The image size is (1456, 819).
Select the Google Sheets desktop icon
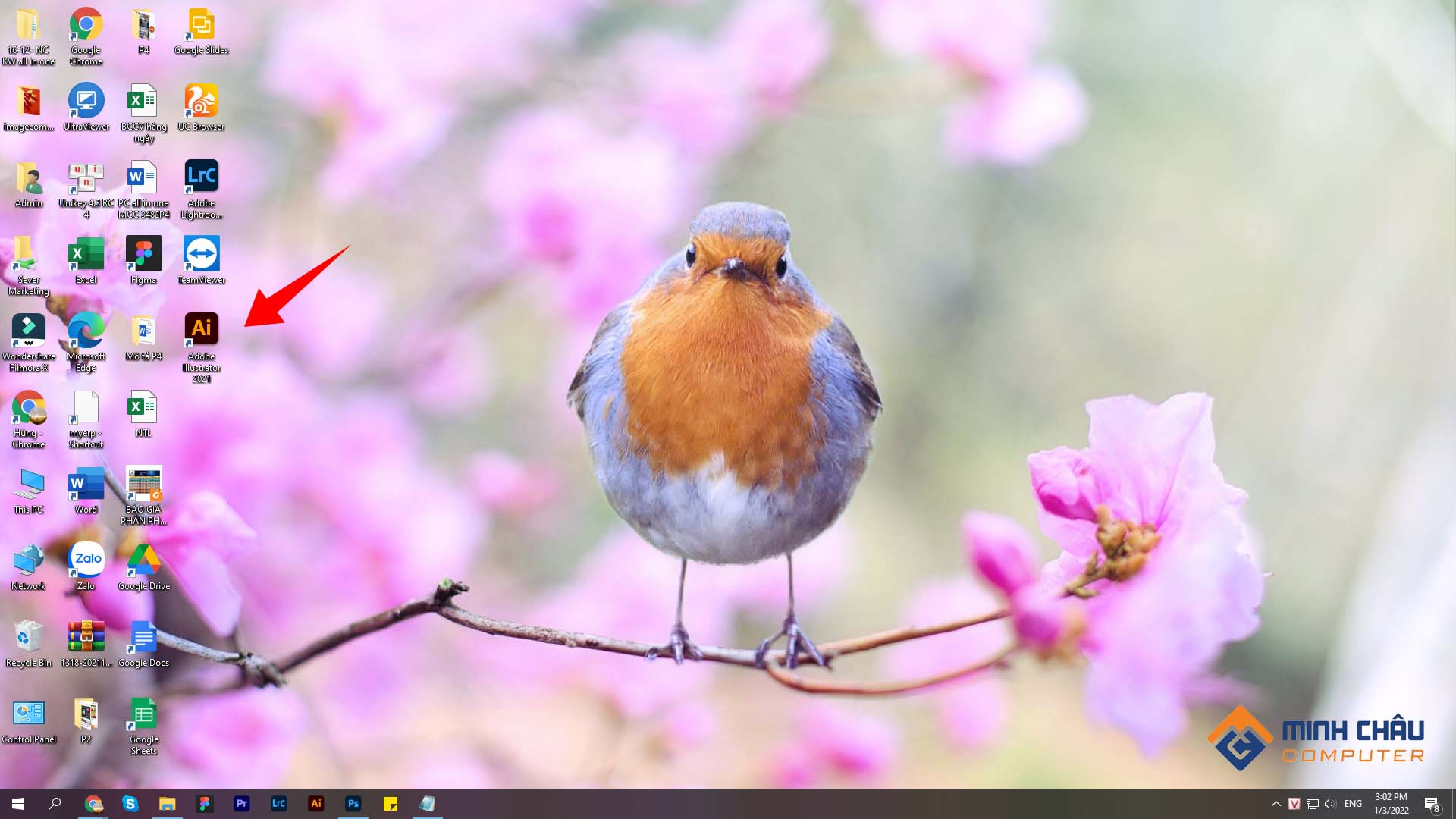[x=143, y=726]
